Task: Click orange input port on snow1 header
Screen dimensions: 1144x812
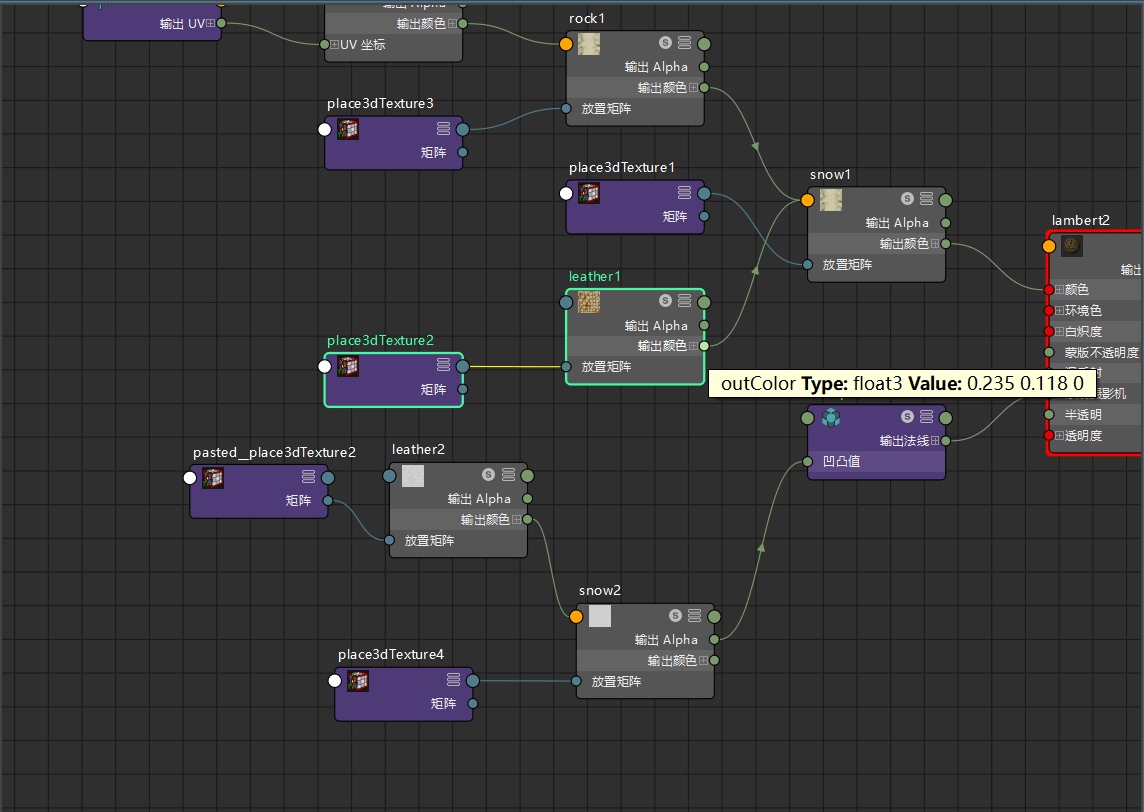Action: (x=808, y=200)
